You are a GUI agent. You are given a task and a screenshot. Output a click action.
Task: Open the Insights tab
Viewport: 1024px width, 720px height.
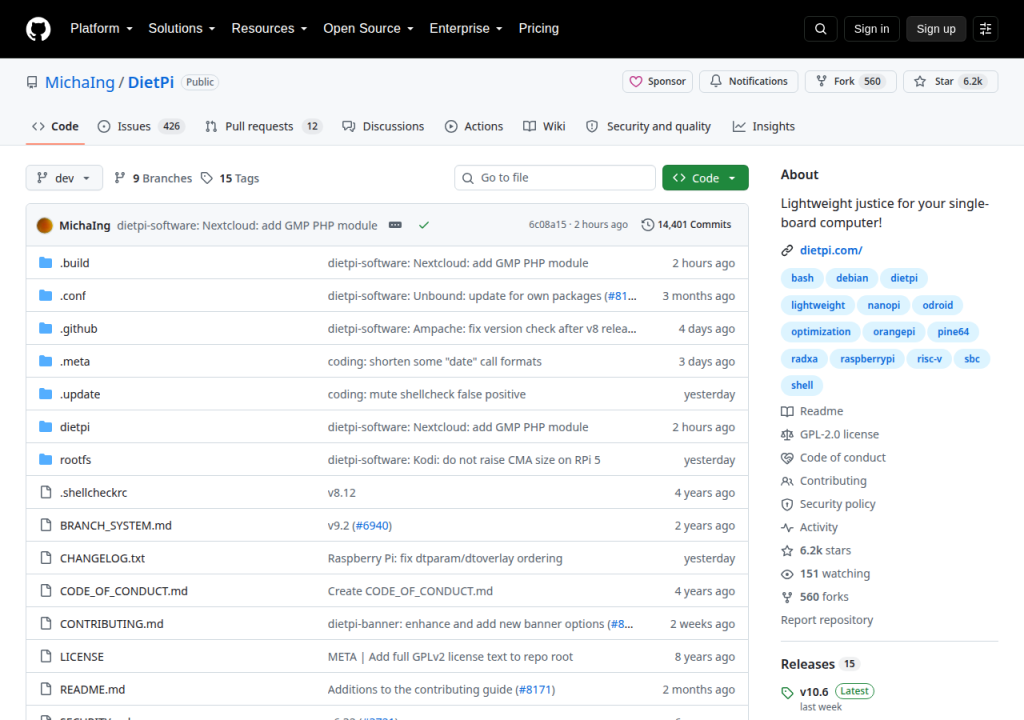click(763, 126)
